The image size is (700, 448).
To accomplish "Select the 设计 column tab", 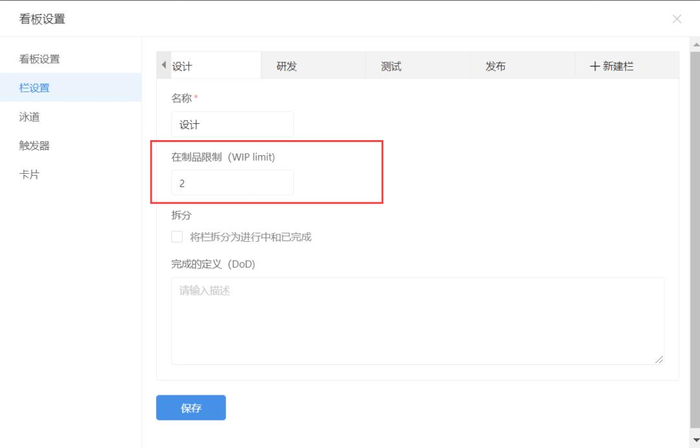I will click(216, 66).
